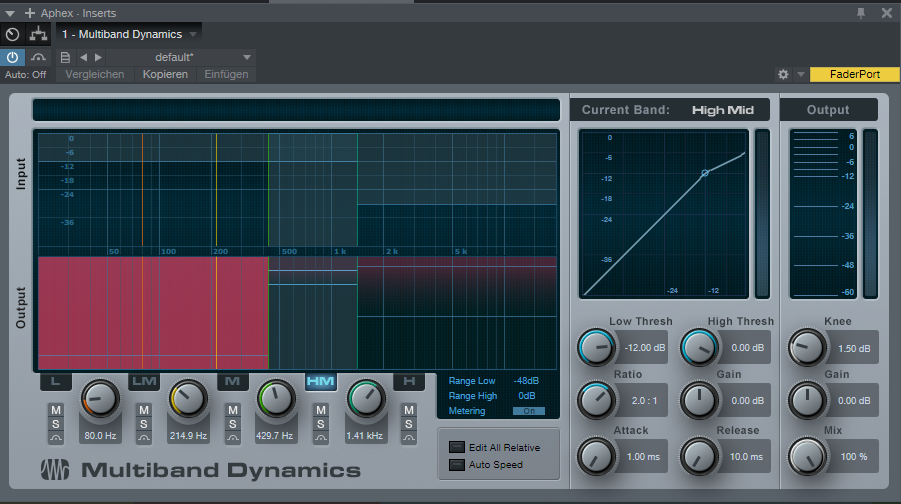Screen dimensions: 901x504
Task: Solo the HM band
Action: coord(321,424)
